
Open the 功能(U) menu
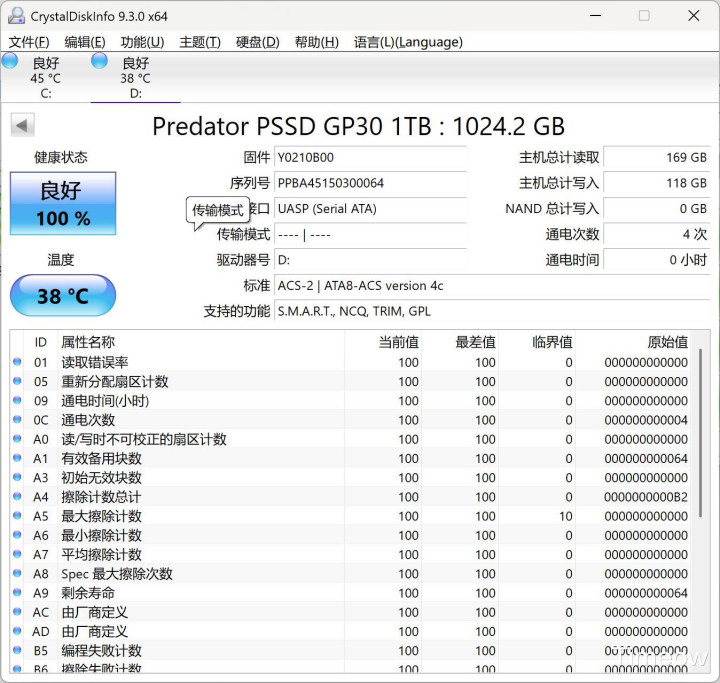[x=142, y=42]
